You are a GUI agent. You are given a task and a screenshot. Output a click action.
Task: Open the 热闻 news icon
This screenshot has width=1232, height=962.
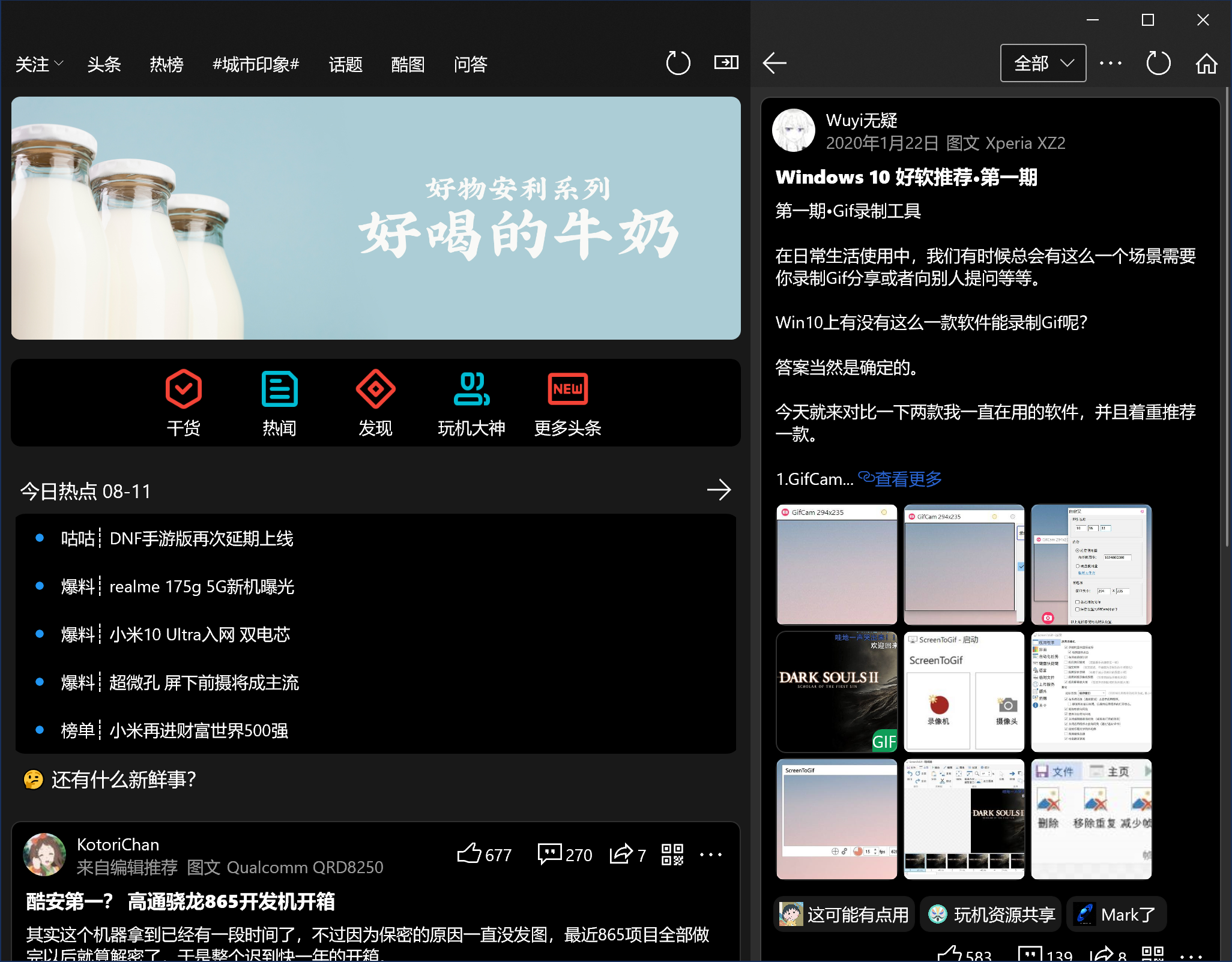(x=279, y=389)
